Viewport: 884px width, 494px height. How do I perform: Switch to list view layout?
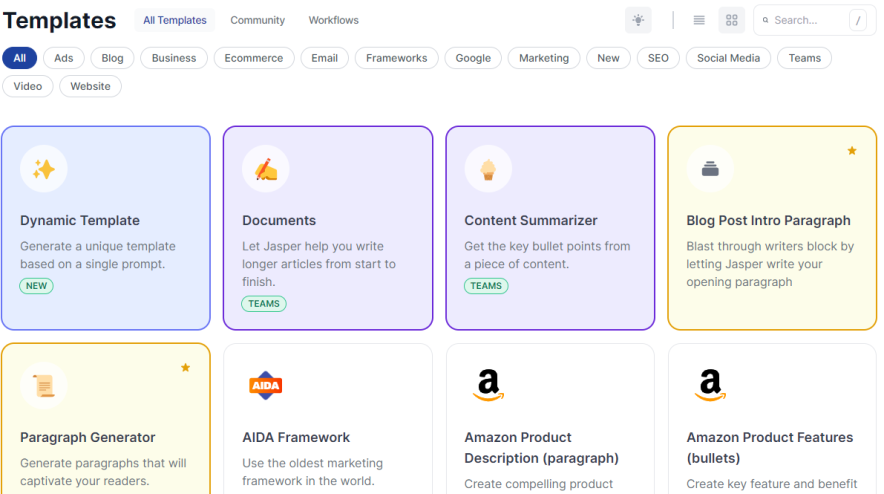tap(699, 20)
